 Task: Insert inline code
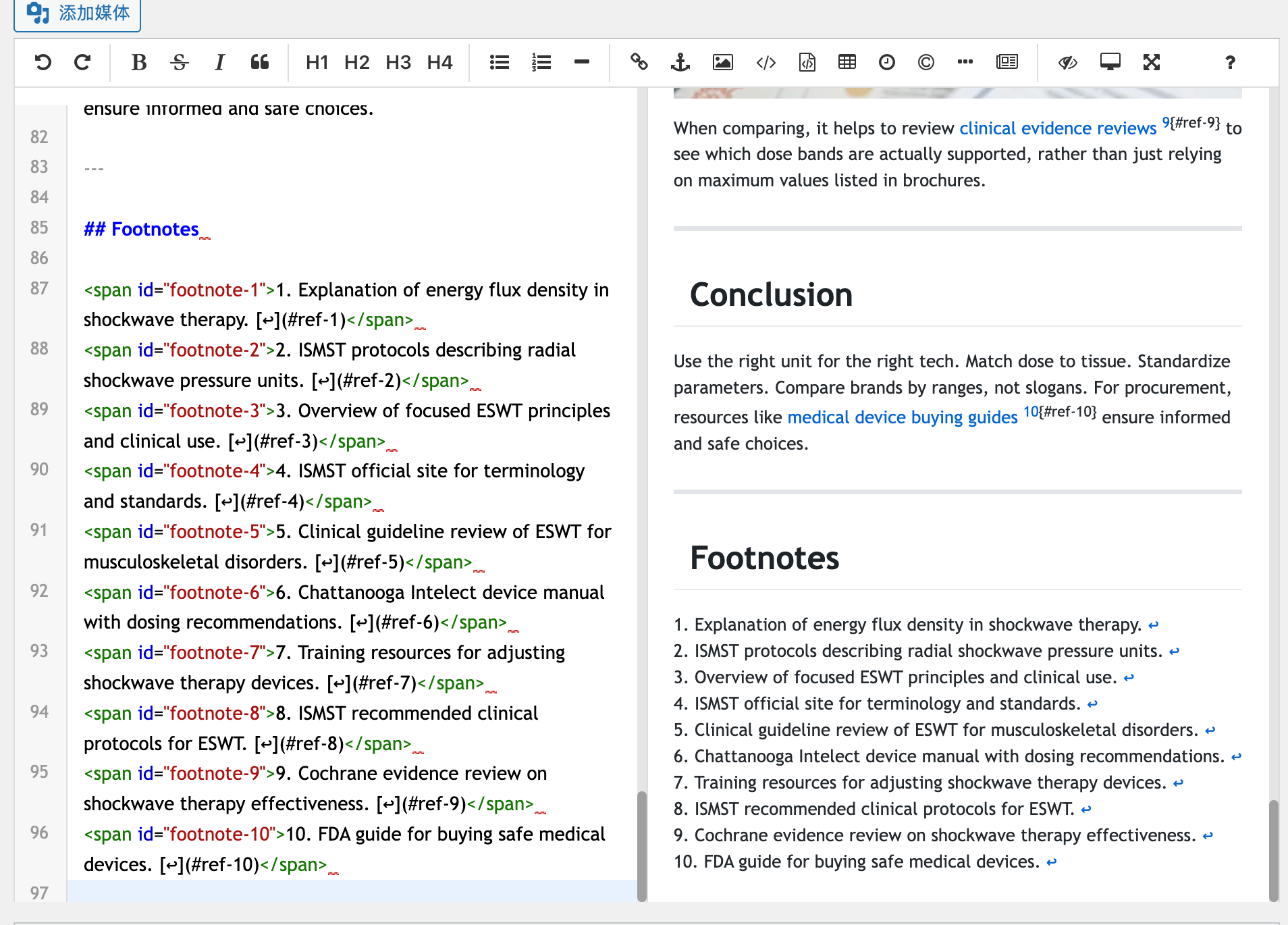pos(766,63)
